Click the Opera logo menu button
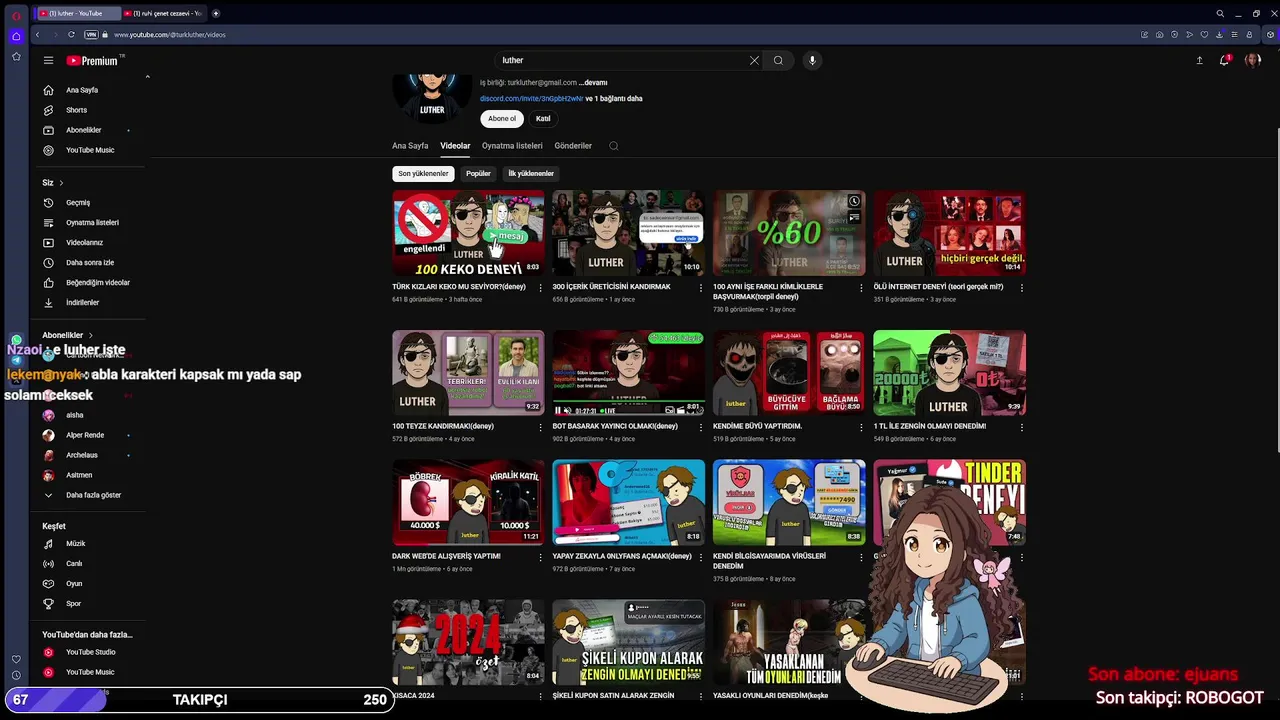Image resolution: width=1280 pixels, height=720 pixels. (x=16, y=14)
